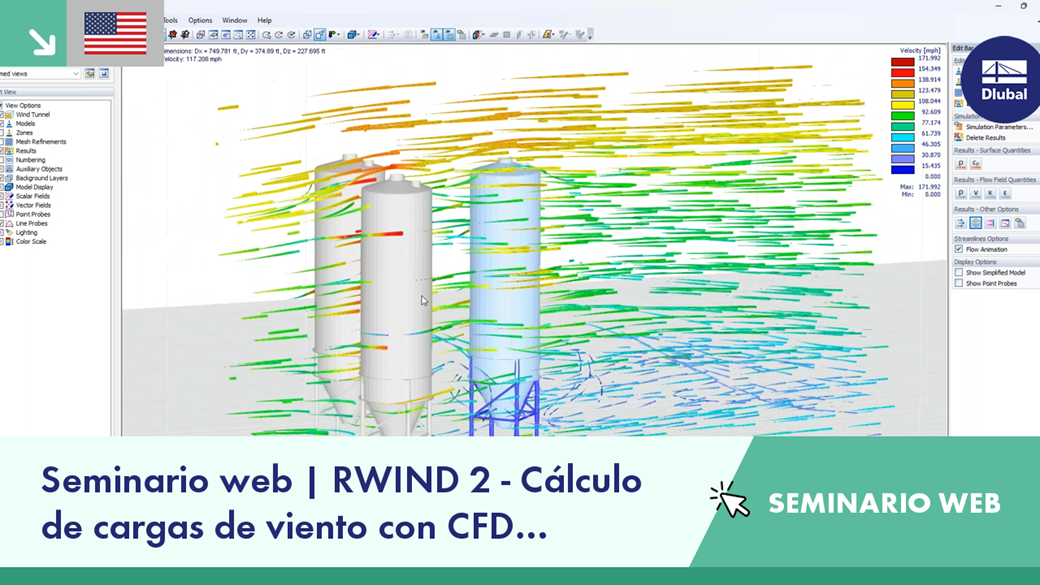
Task: Click the overlapping squares view toolbar icon
Action: (307, 34)
